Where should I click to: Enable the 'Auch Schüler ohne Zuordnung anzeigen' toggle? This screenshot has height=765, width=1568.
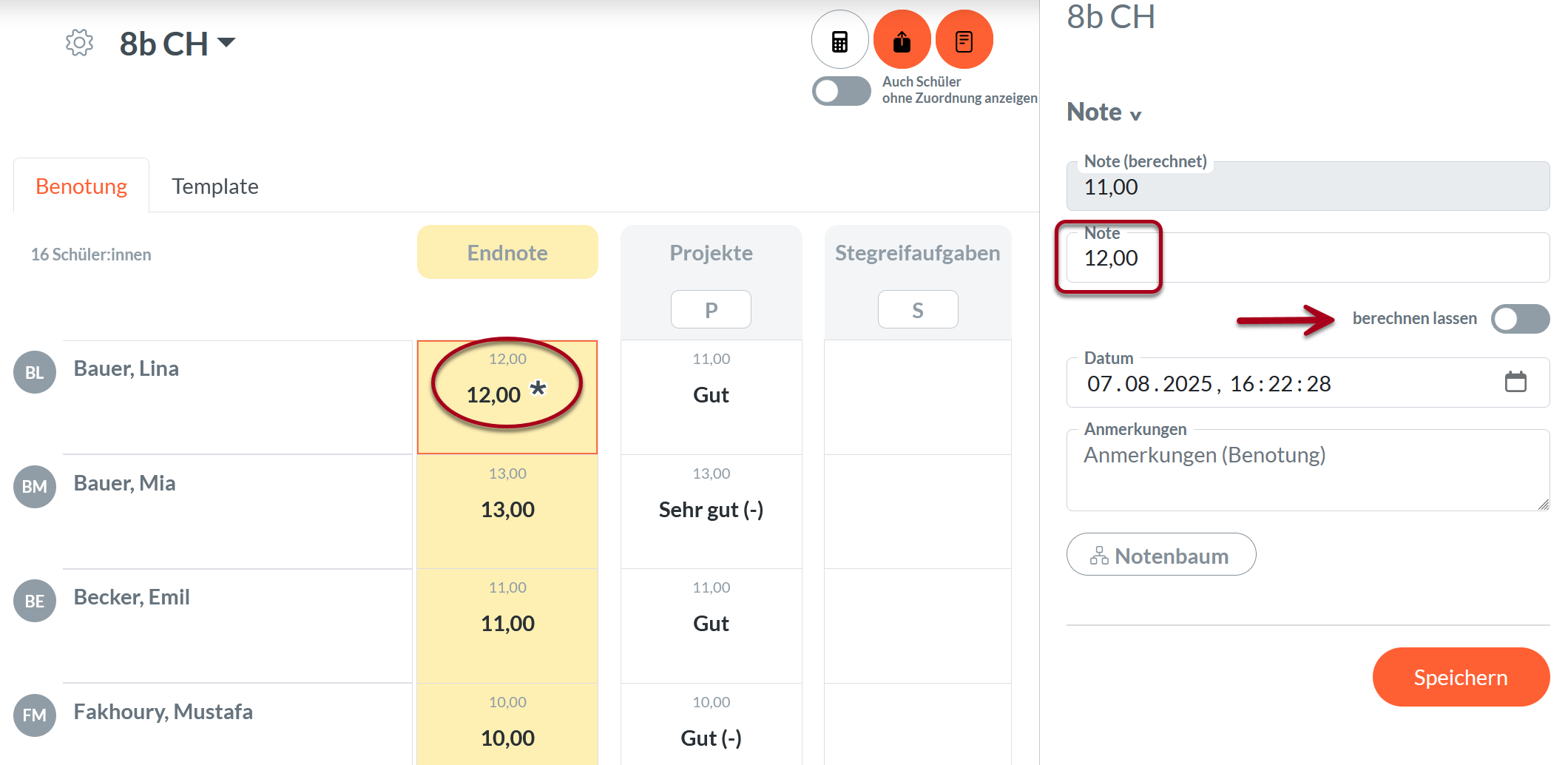[x=841, y=91]
